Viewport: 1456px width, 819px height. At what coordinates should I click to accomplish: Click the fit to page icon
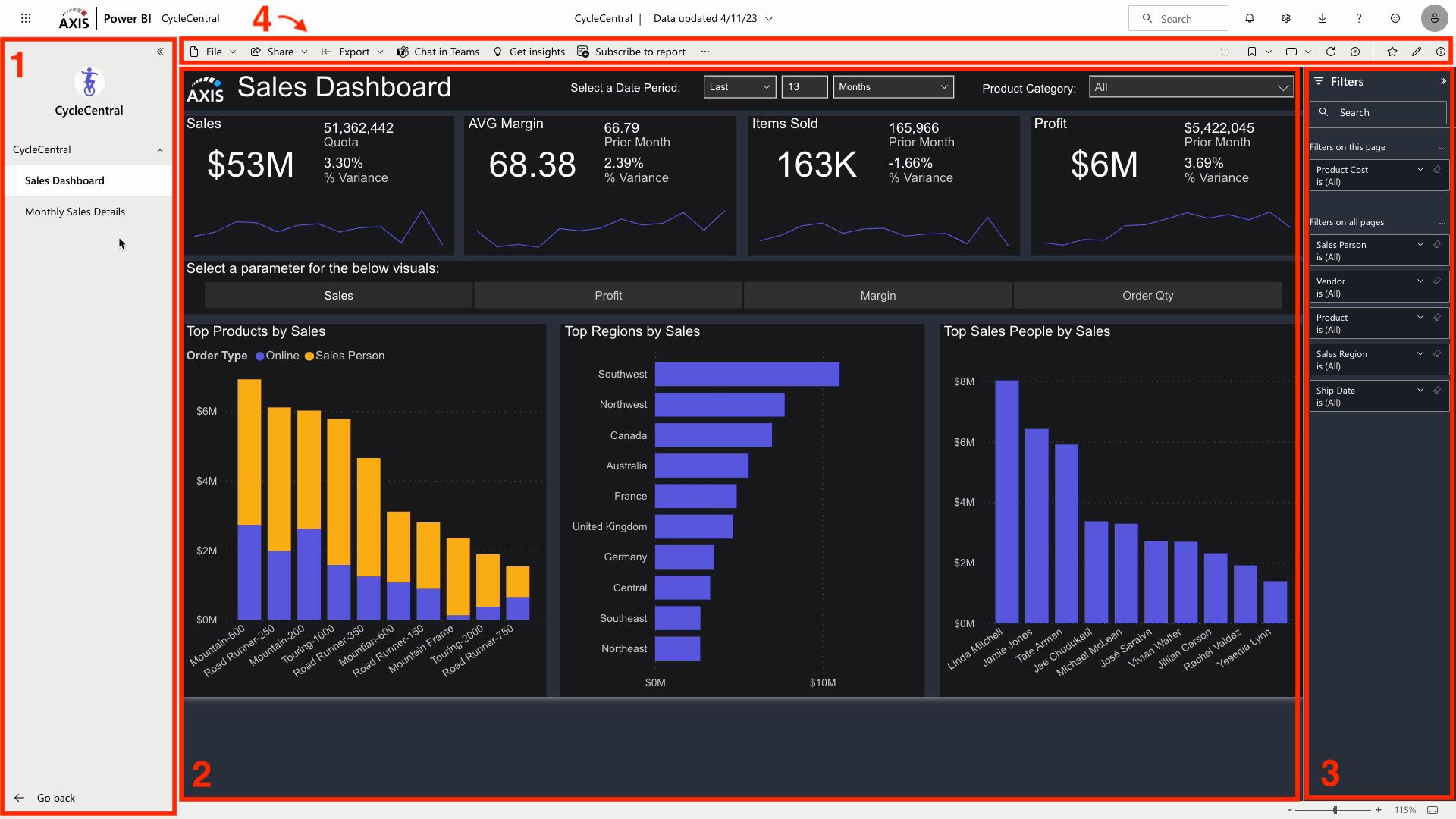[1432, 810]
